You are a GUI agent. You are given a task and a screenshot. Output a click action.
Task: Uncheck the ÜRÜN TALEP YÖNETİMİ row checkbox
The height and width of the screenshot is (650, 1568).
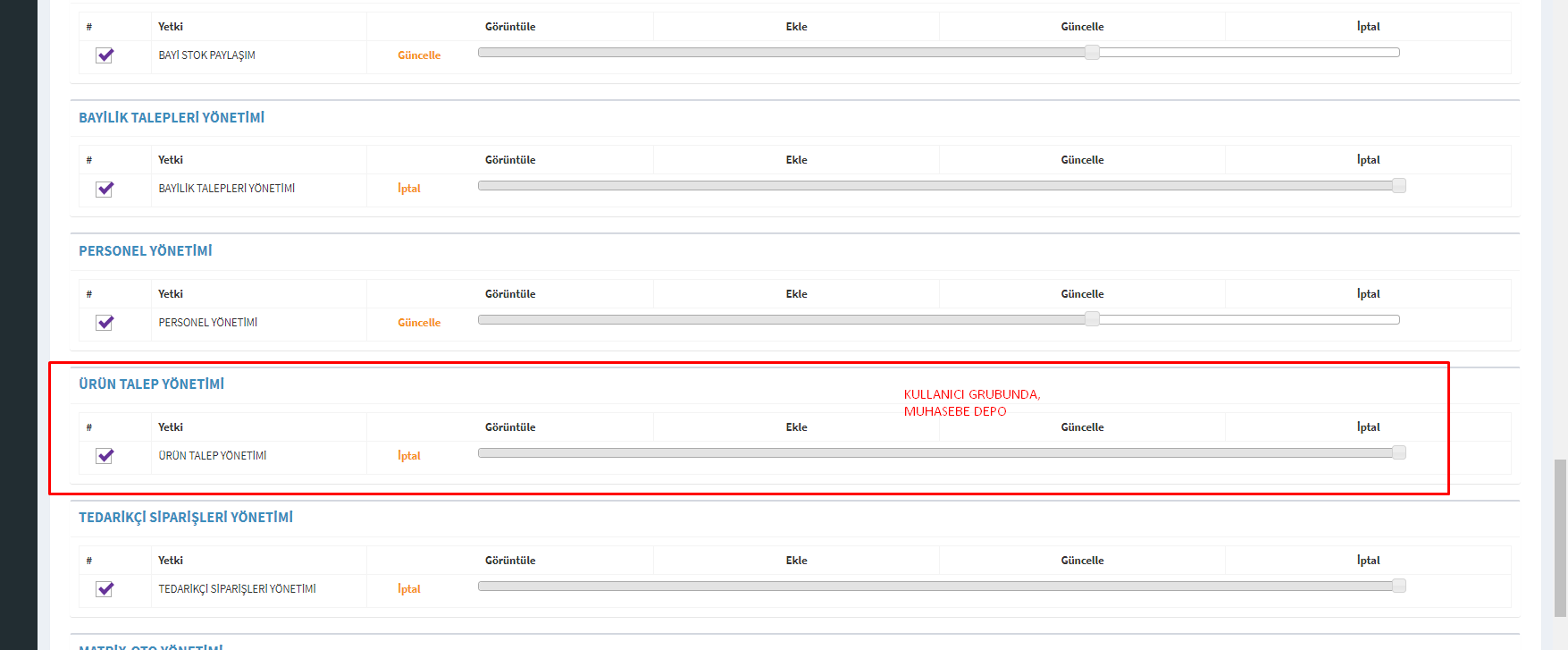(x=105, y=456)
